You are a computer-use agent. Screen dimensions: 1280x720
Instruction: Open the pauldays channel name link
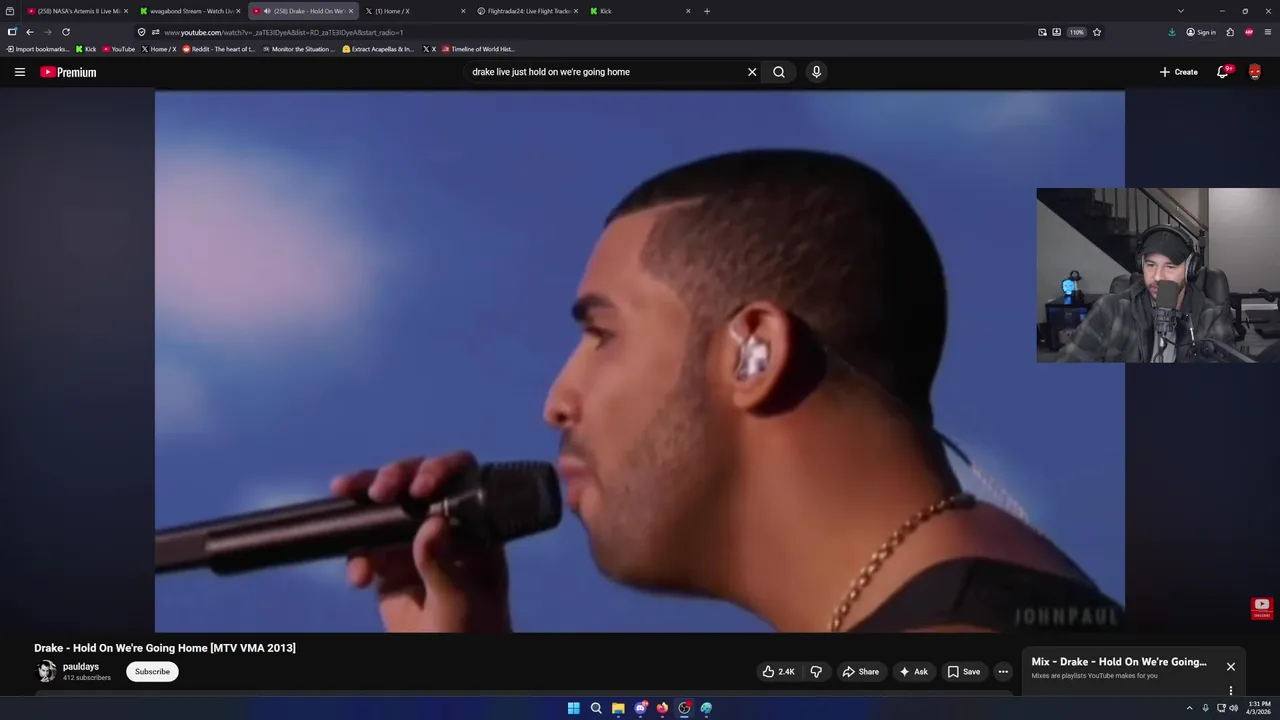80,666
